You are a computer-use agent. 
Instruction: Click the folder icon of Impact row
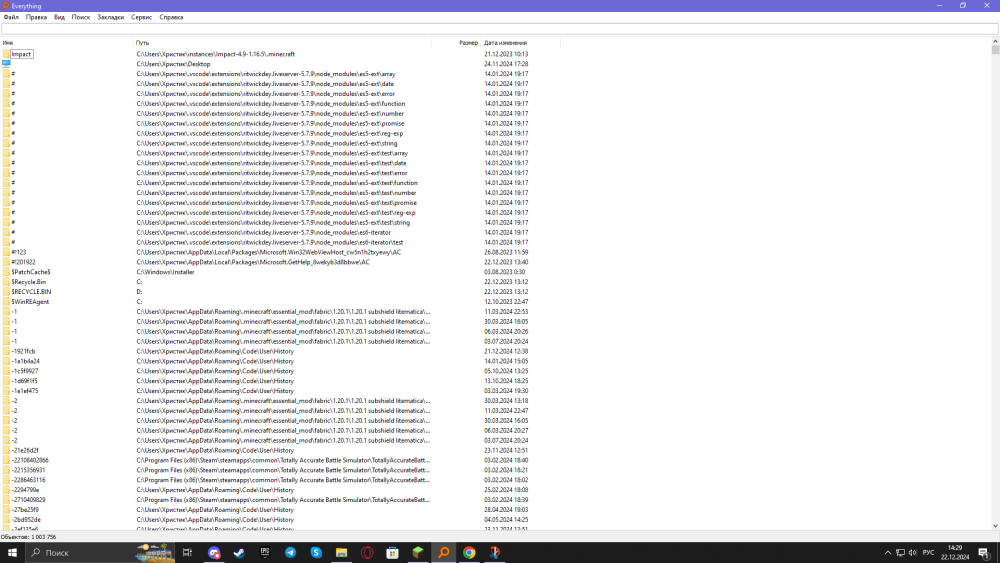(6, 54)
